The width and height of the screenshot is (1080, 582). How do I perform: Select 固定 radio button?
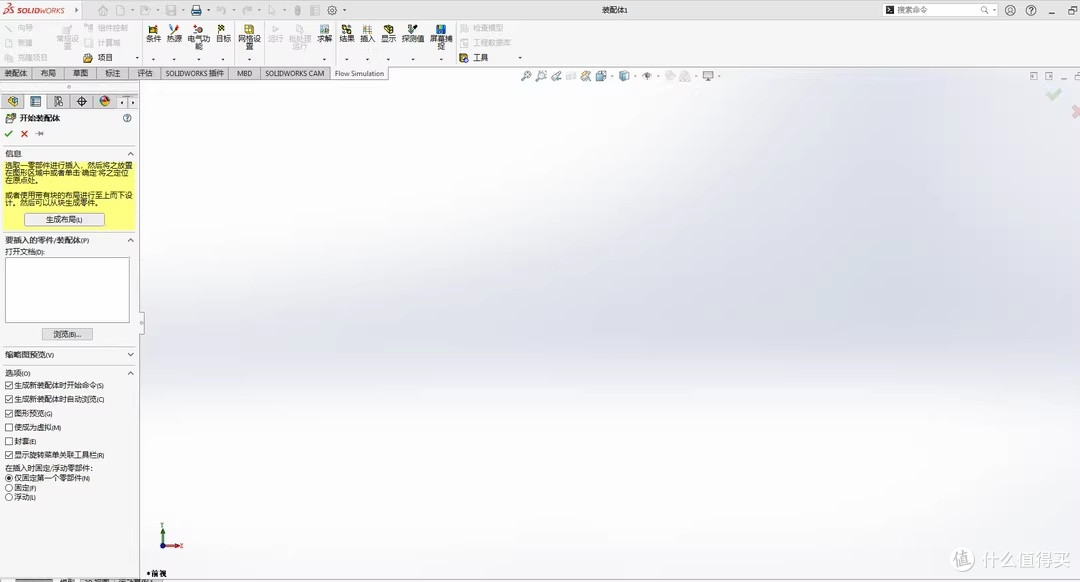(x=9, y=488)
